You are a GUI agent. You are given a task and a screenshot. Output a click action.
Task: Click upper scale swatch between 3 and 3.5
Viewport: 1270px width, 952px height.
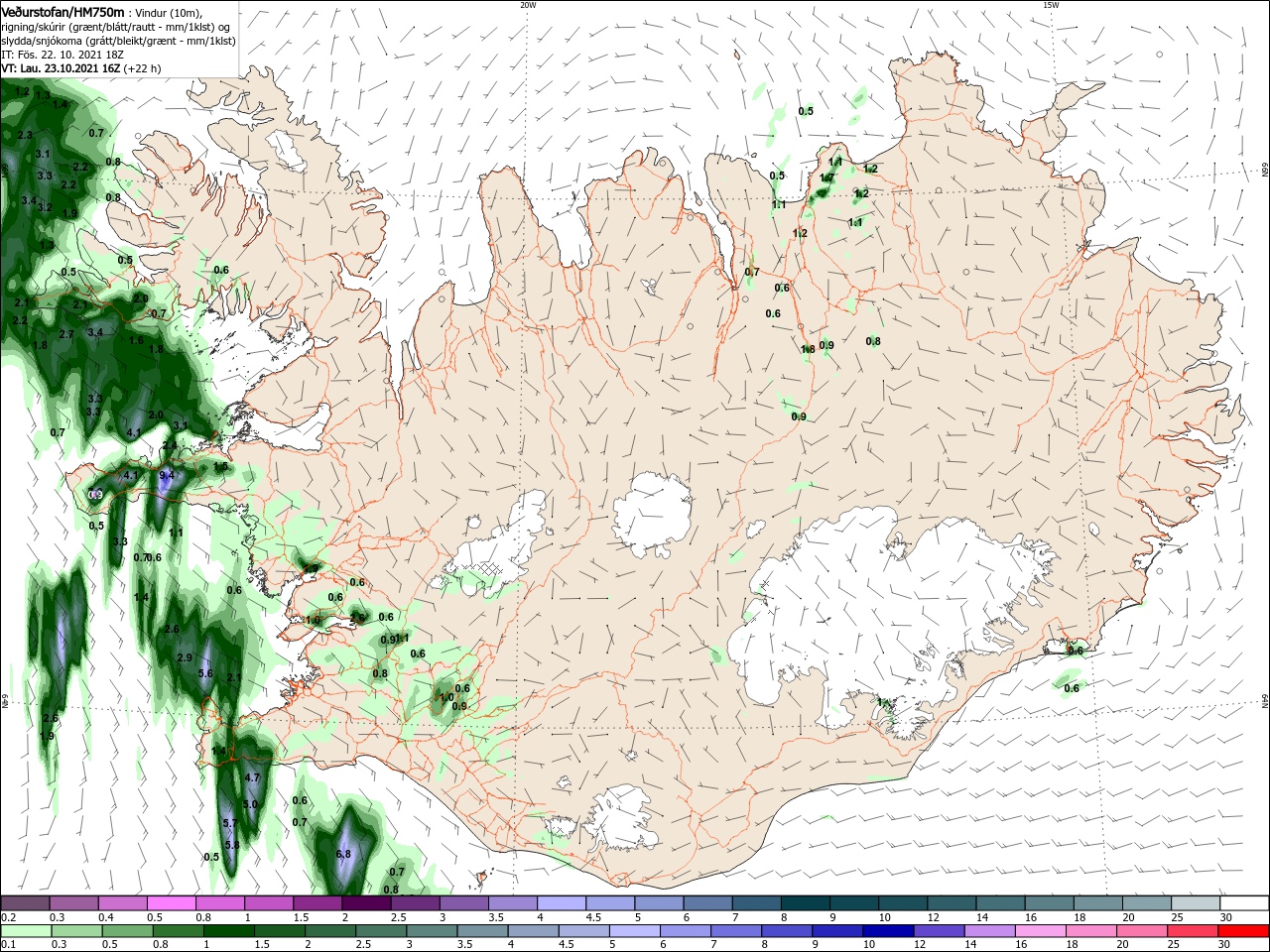tap(462, 903)
